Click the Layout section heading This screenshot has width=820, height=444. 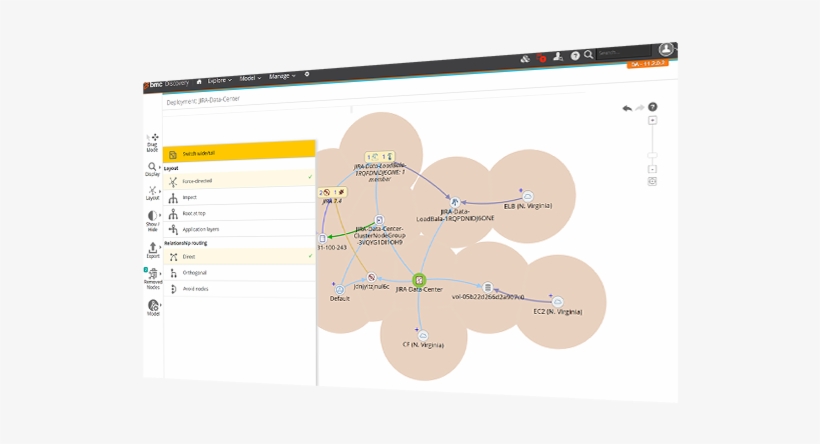tap(171, 168)
